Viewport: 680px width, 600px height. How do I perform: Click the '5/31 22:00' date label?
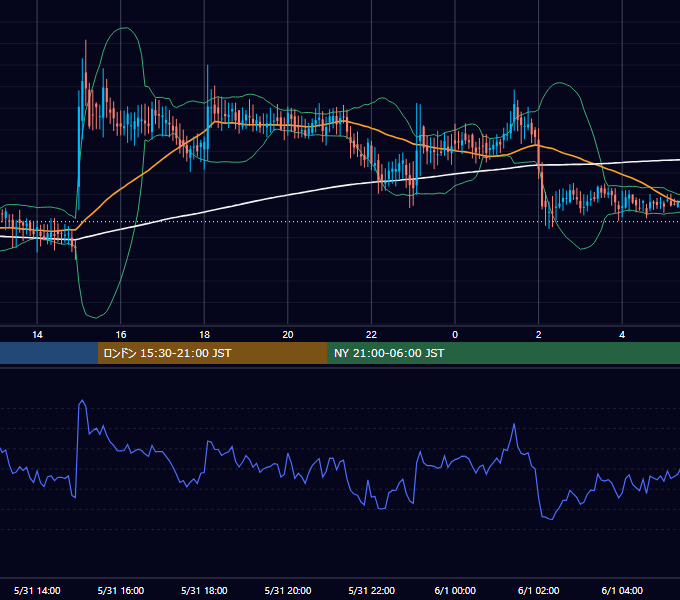pyautogui.click(x=372, y=590)
